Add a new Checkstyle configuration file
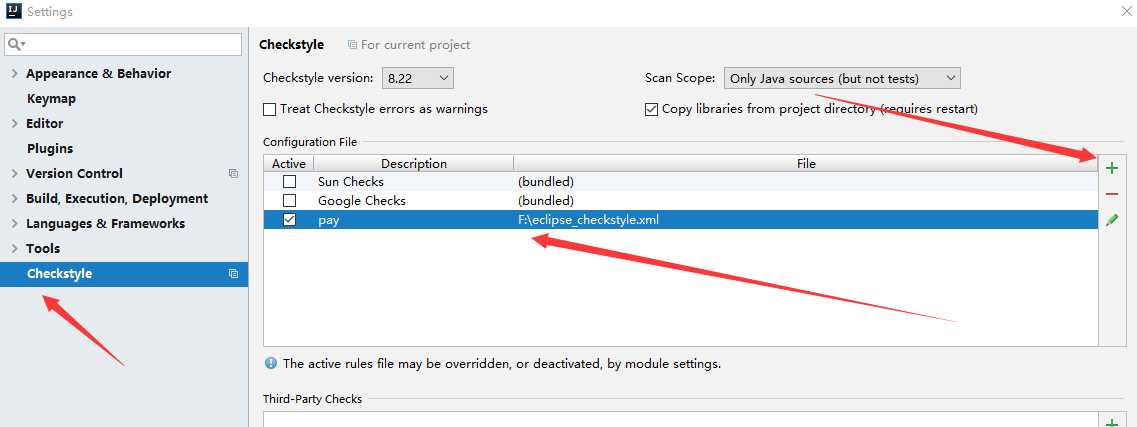Image resolution: width=1137 pixels, height=427 pixels. tap(1112, 168)
